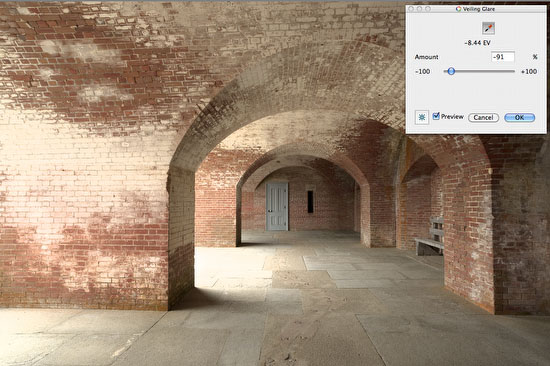Click the middle of the Amount slider track
This screenshot has height=366, width=550.
(479, 71)
